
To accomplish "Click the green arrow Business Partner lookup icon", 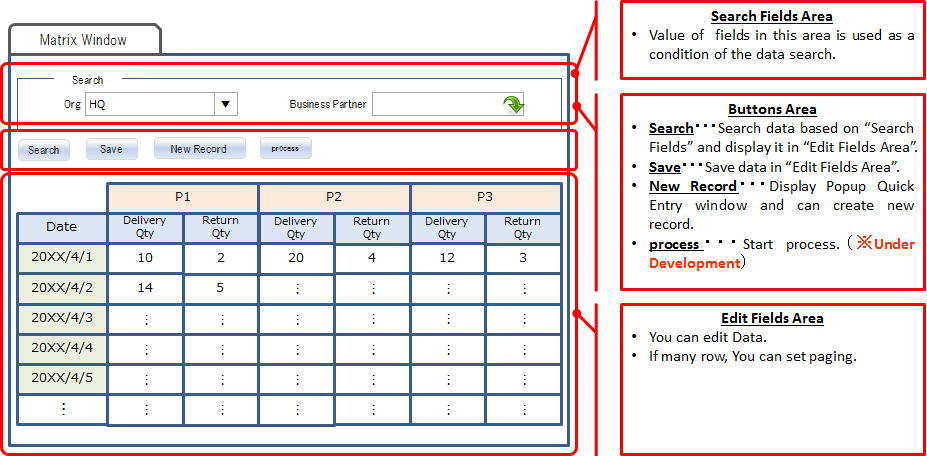I will coord(512,104).
